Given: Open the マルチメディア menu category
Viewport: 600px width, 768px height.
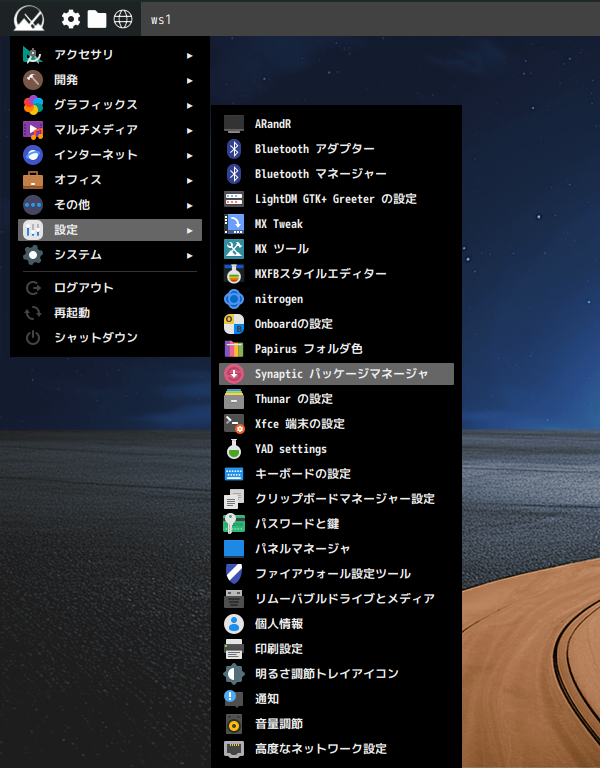Looking at the screenshot, I should point(110,130).
